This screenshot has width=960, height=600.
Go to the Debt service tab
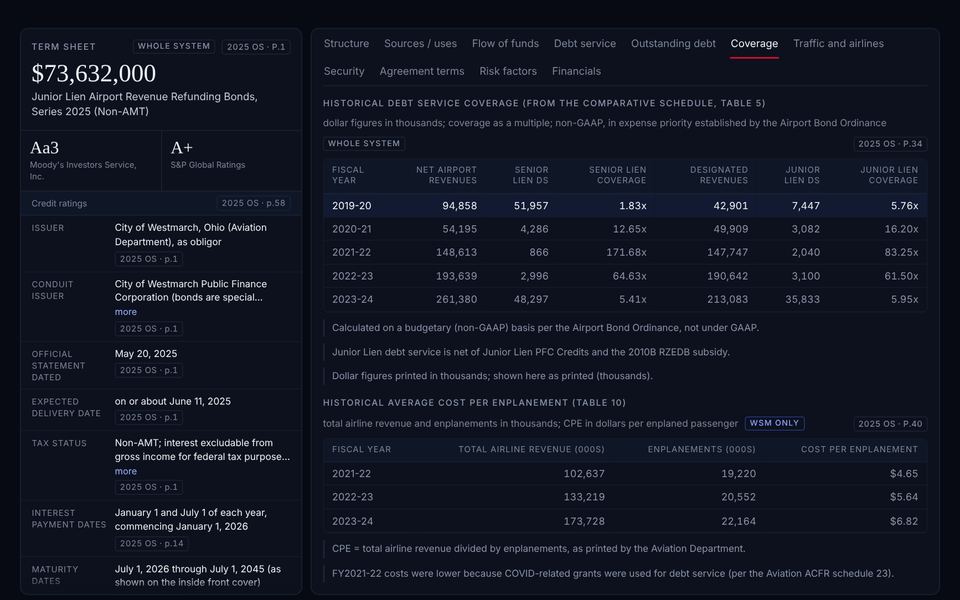click(x=585, y=43)
